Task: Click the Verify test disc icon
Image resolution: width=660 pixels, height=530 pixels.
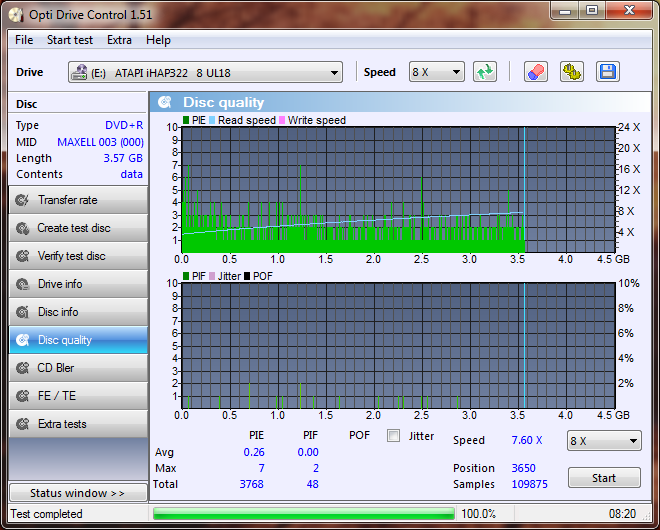Action: [22, 256]
